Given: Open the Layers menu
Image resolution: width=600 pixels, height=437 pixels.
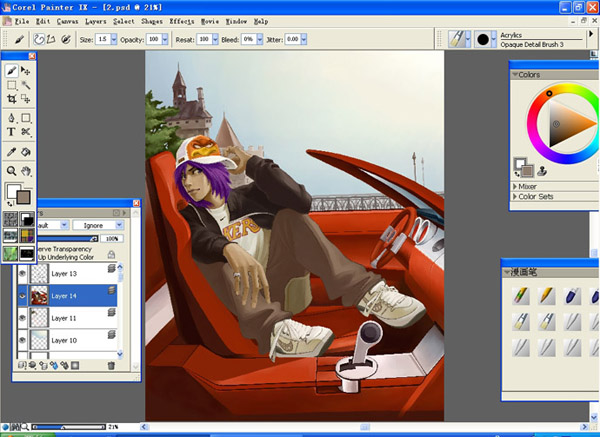Looking at the screenshot, I should [96, 21].
